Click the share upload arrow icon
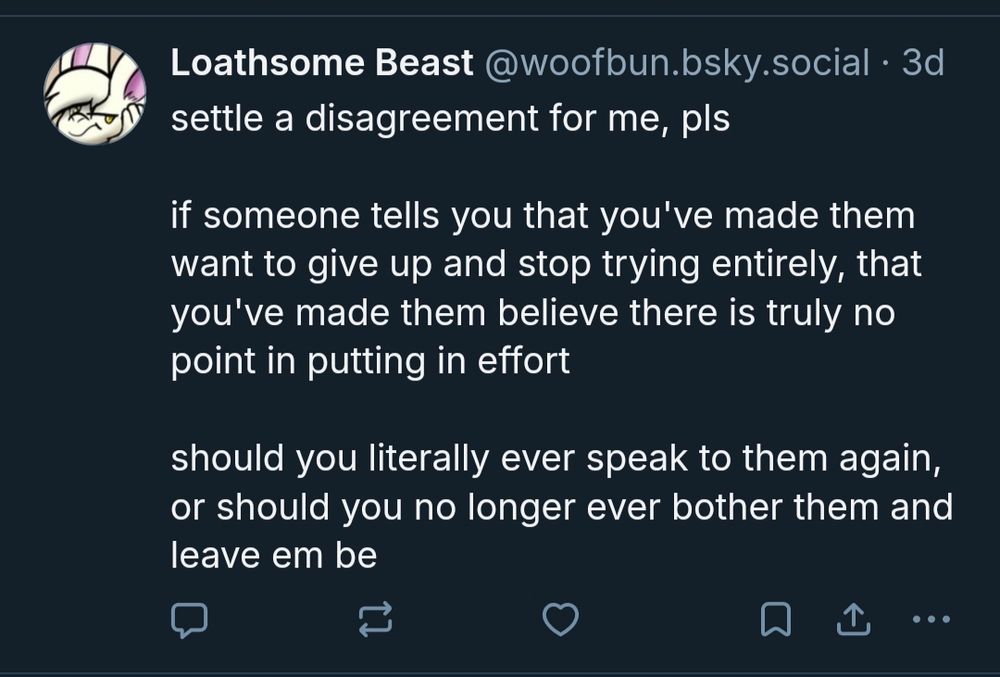The image size is (1000, 677). (x=852, y=622)
